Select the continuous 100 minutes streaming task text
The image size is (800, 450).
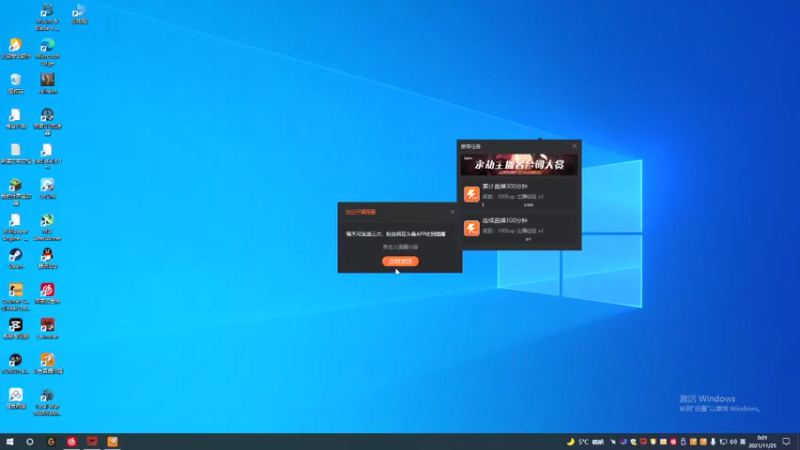(505, 220)
